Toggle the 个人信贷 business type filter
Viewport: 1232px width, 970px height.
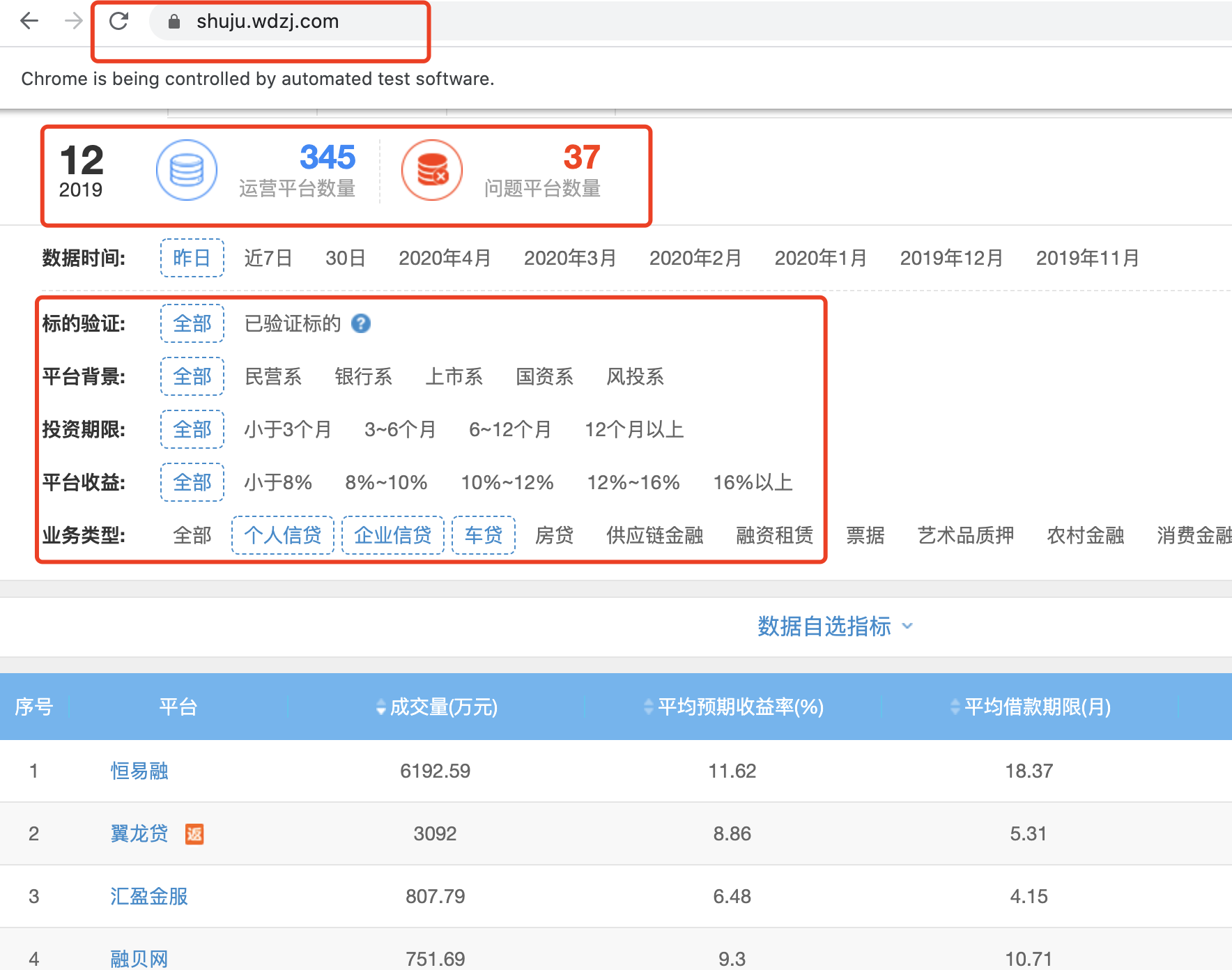point(282,535)
